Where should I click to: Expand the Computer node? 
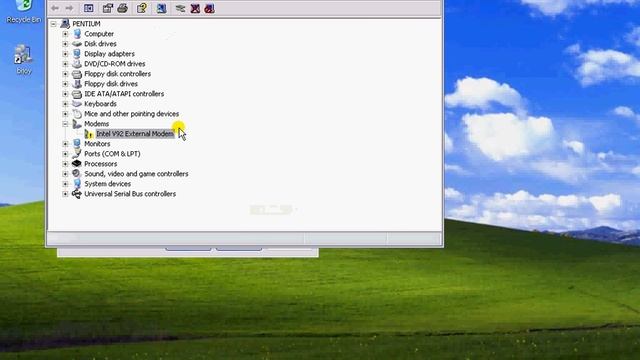(65, 34)
